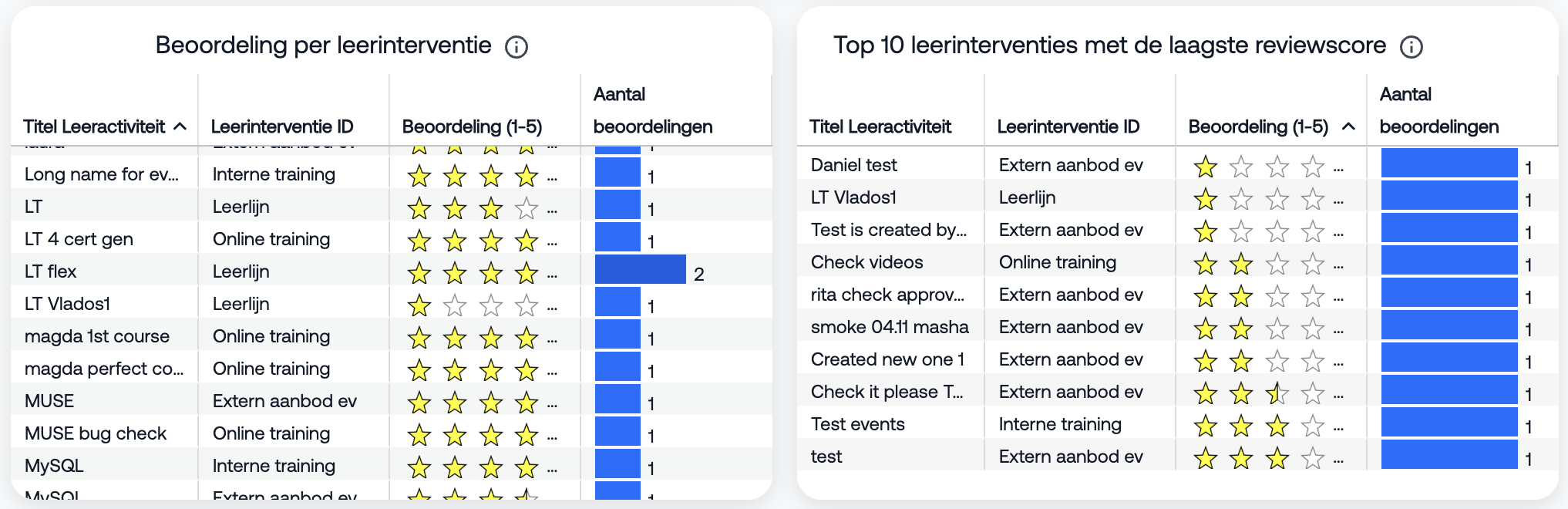Click the star rating for Daniel test
This screenshot has height=509, width=1568.
1258,166
